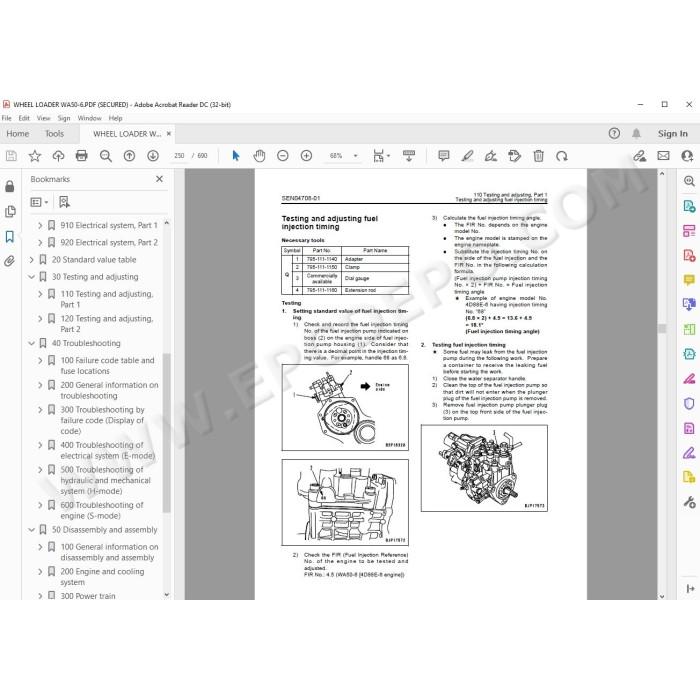Open the page thumbnails panel
Viewport: 700px width, 700px height.
(9, 211)
